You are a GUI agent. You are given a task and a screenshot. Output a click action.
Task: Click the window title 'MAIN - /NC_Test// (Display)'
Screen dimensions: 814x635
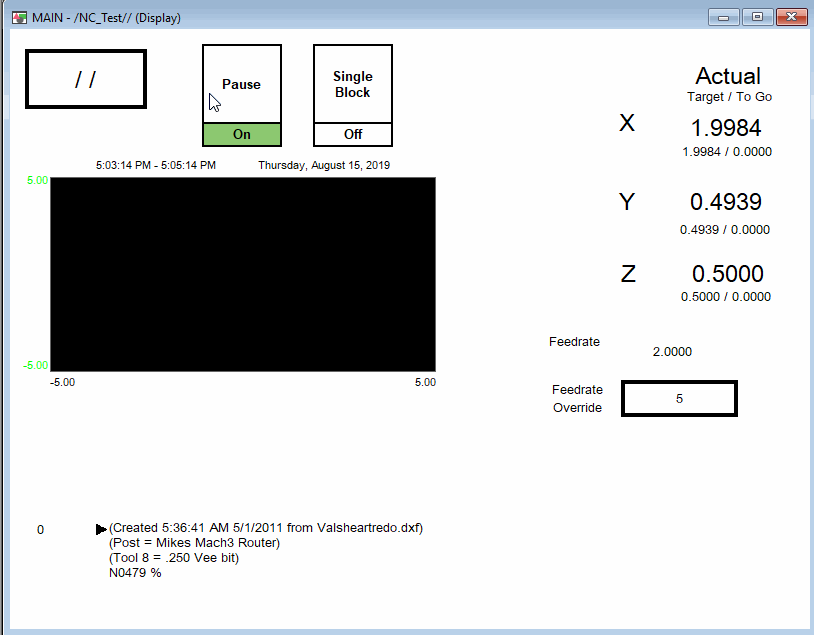pos(106,18)
